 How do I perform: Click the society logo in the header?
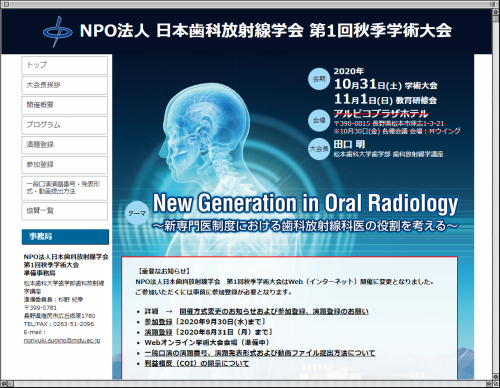click(58, 32)
